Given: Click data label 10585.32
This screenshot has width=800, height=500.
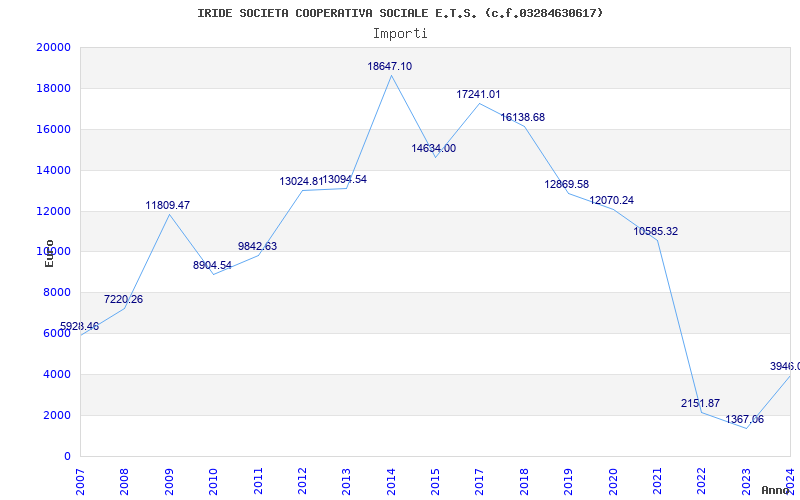Looking at the screenshot, I should [656, 232].
